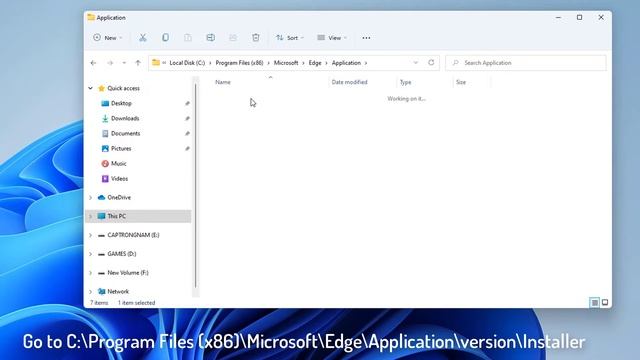Click the Search Application field
Viewport: 640px width, 360px height.
(x=526, y=63)
